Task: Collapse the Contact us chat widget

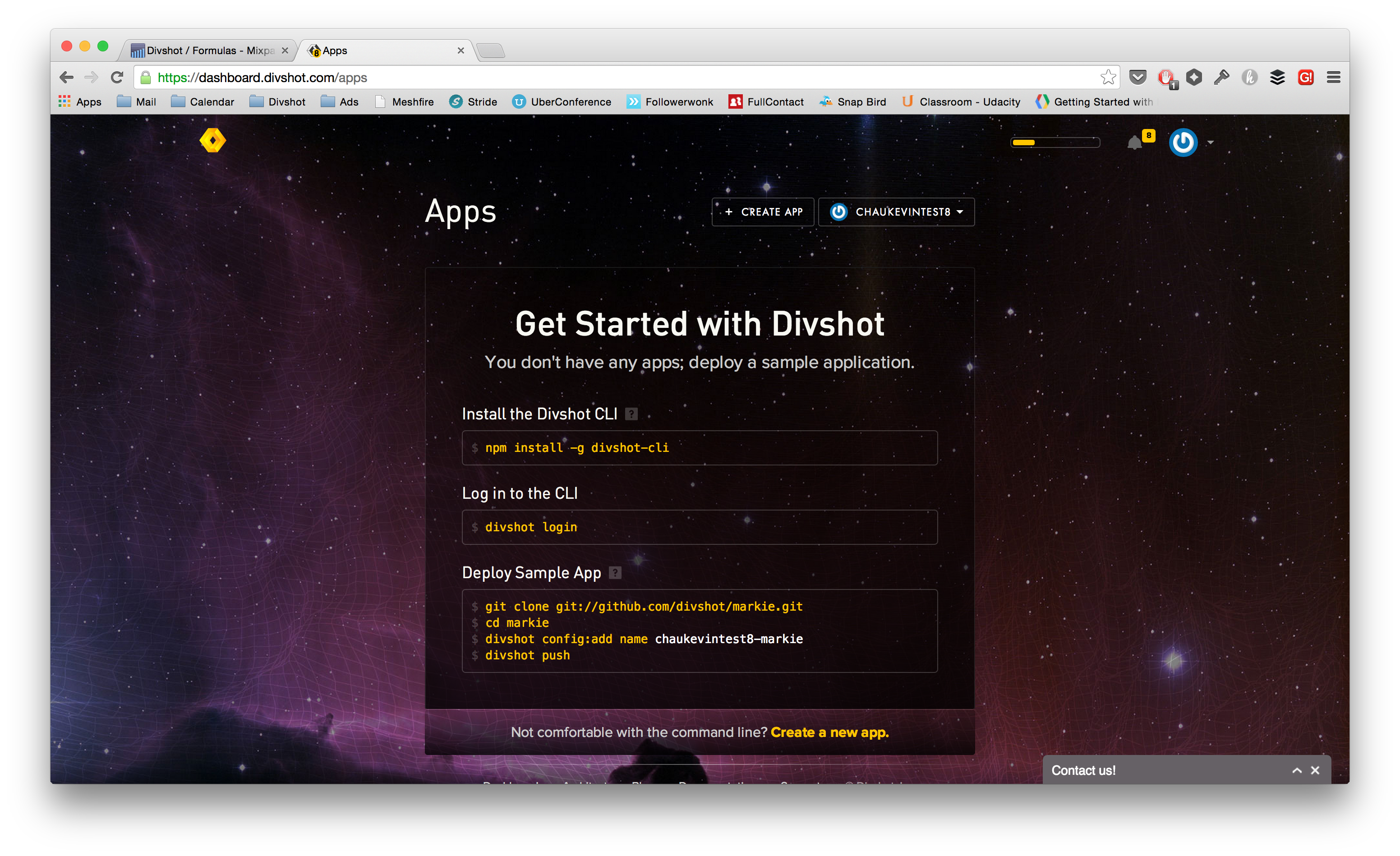Action: (x=1297, y=771)
